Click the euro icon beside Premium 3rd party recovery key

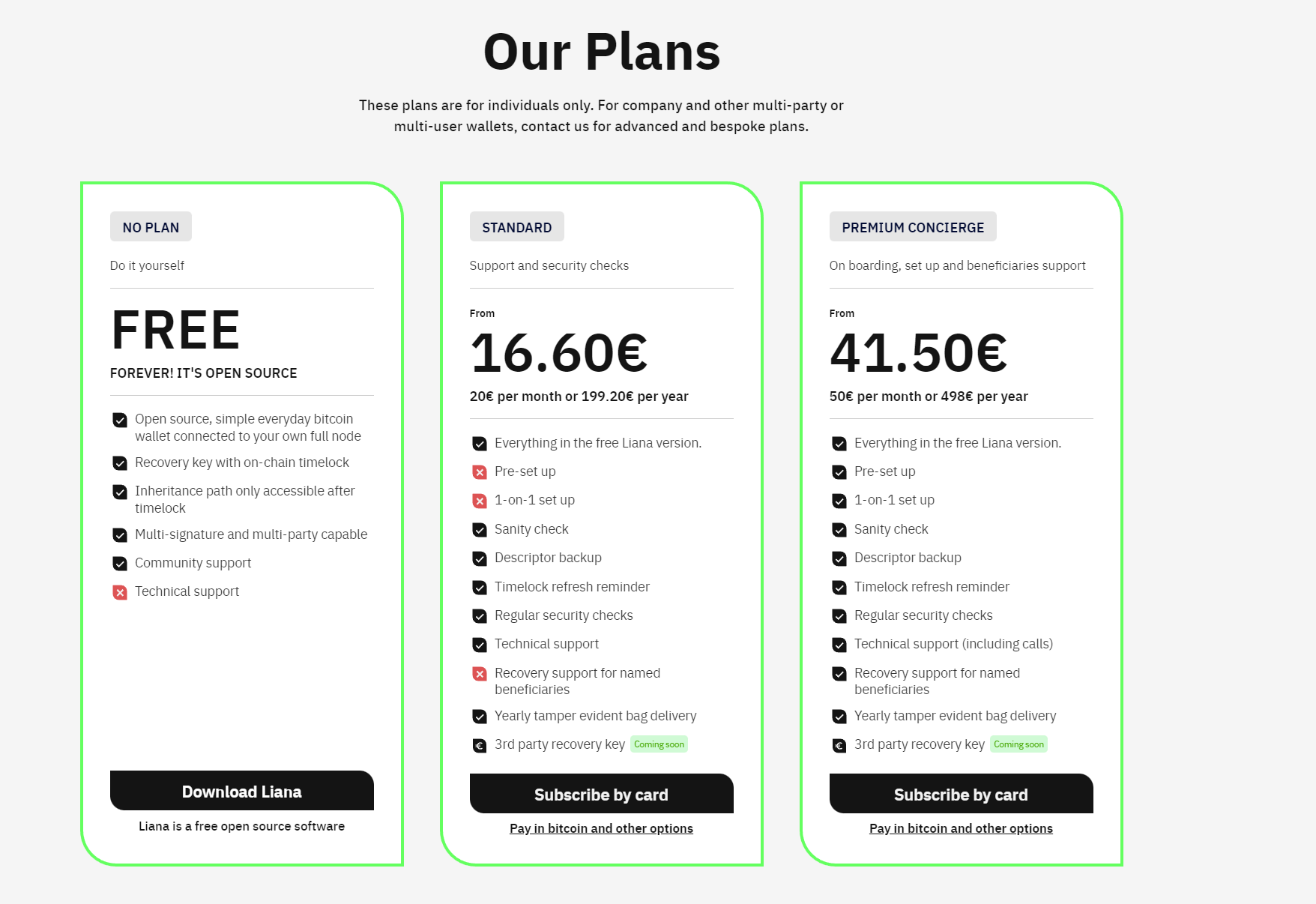[x=839, y=745]
